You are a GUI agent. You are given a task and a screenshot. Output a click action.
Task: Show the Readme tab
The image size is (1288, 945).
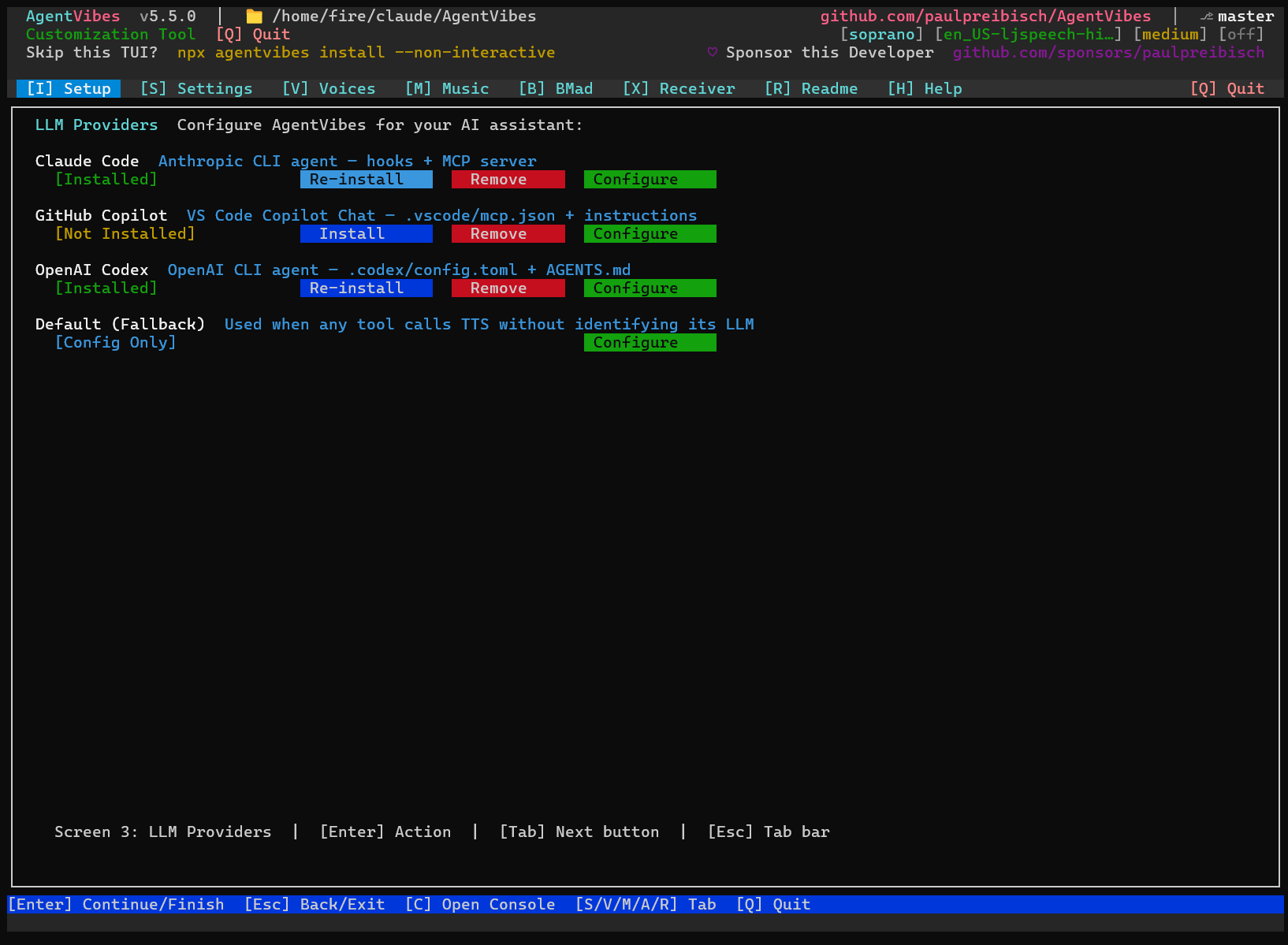pyautogui.click(x=811, y=89)
